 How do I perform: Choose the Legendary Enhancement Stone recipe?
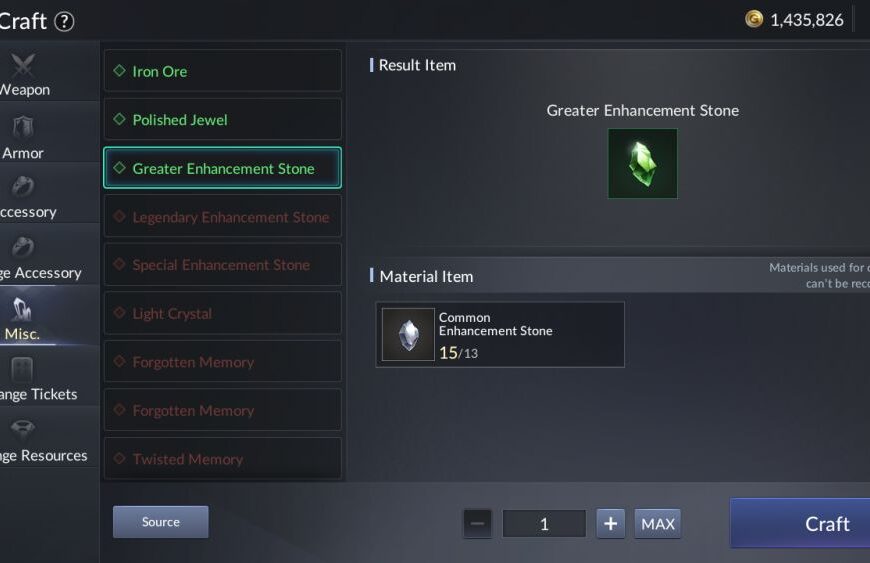click(222, 216)
